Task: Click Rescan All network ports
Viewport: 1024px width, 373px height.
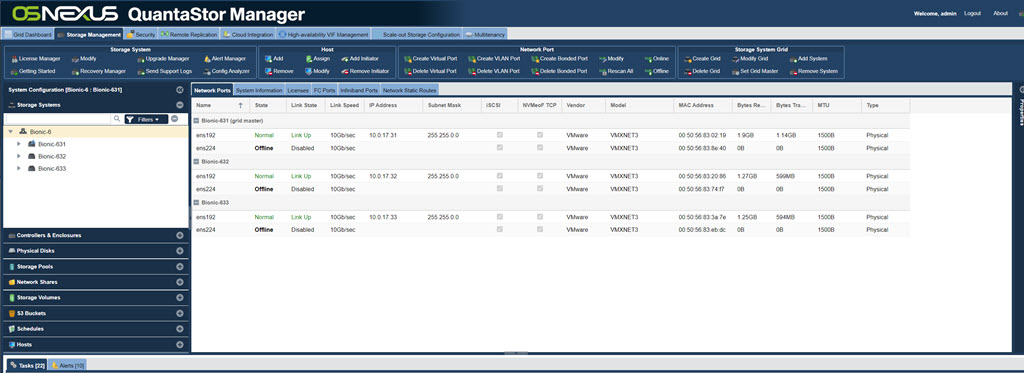Action: tap(615, 71)
